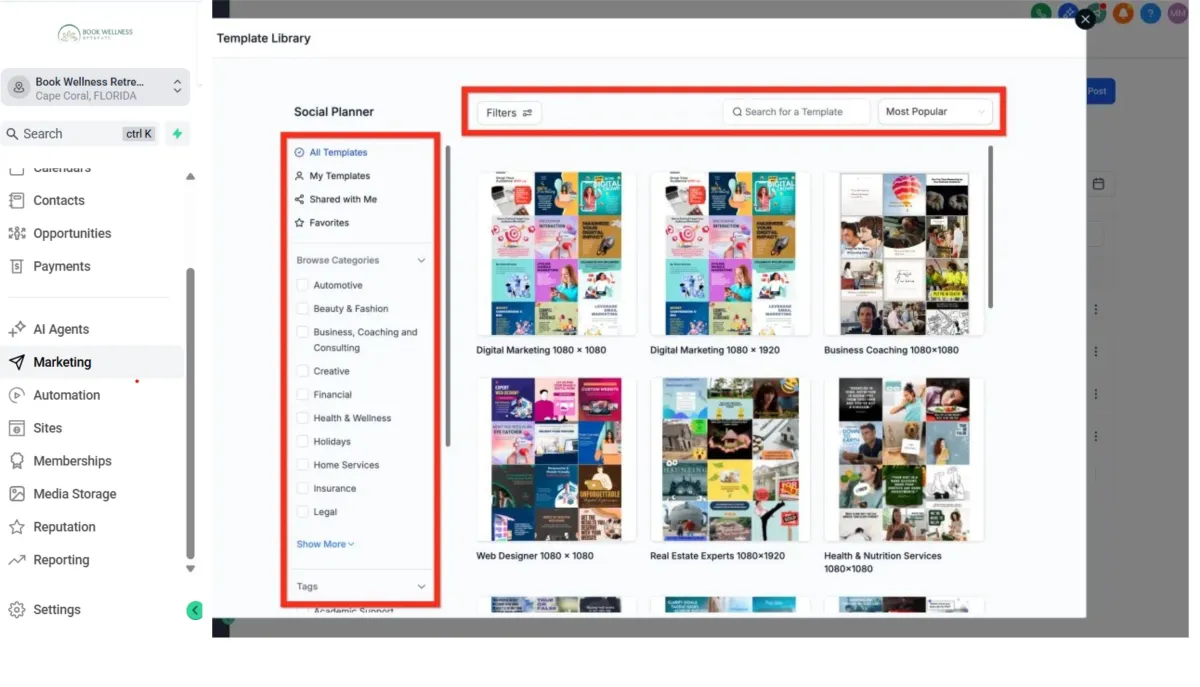The image size is (1200, 687).
Task: Check the Beauty & Fashion category
Action: tap(303, 309)
